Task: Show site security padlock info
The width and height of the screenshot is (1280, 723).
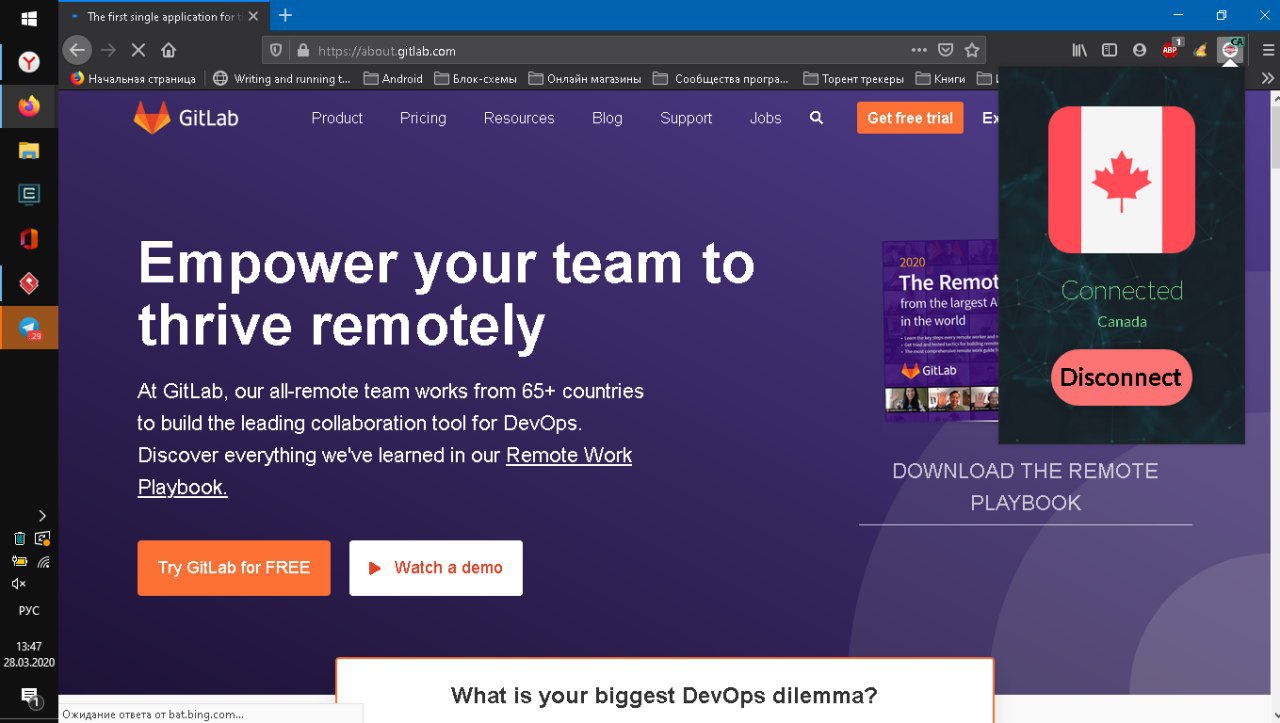Action: 303,50
